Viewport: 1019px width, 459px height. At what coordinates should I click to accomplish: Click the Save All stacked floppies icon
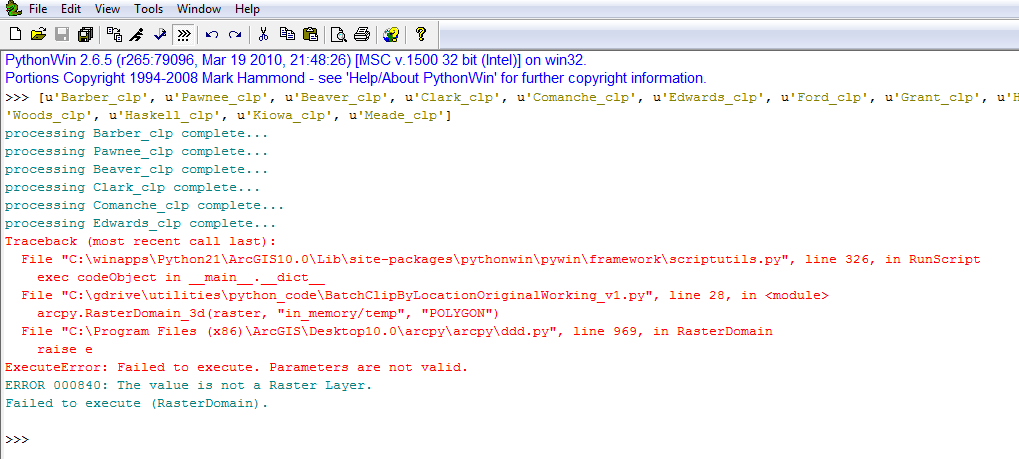coord(86,34)
